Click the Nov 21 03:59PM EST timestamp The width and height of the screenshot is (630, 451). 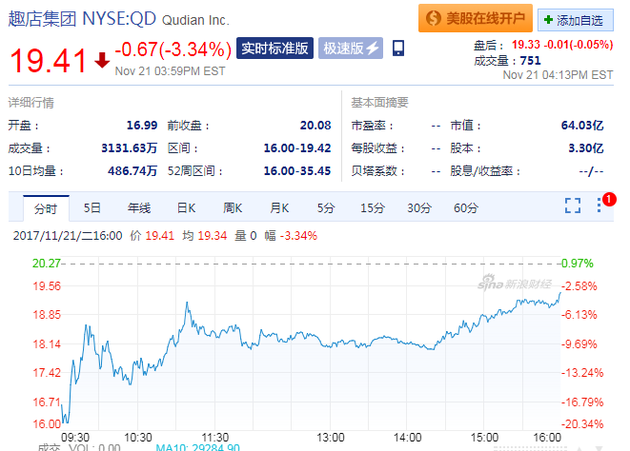click(x=170, y=71)
